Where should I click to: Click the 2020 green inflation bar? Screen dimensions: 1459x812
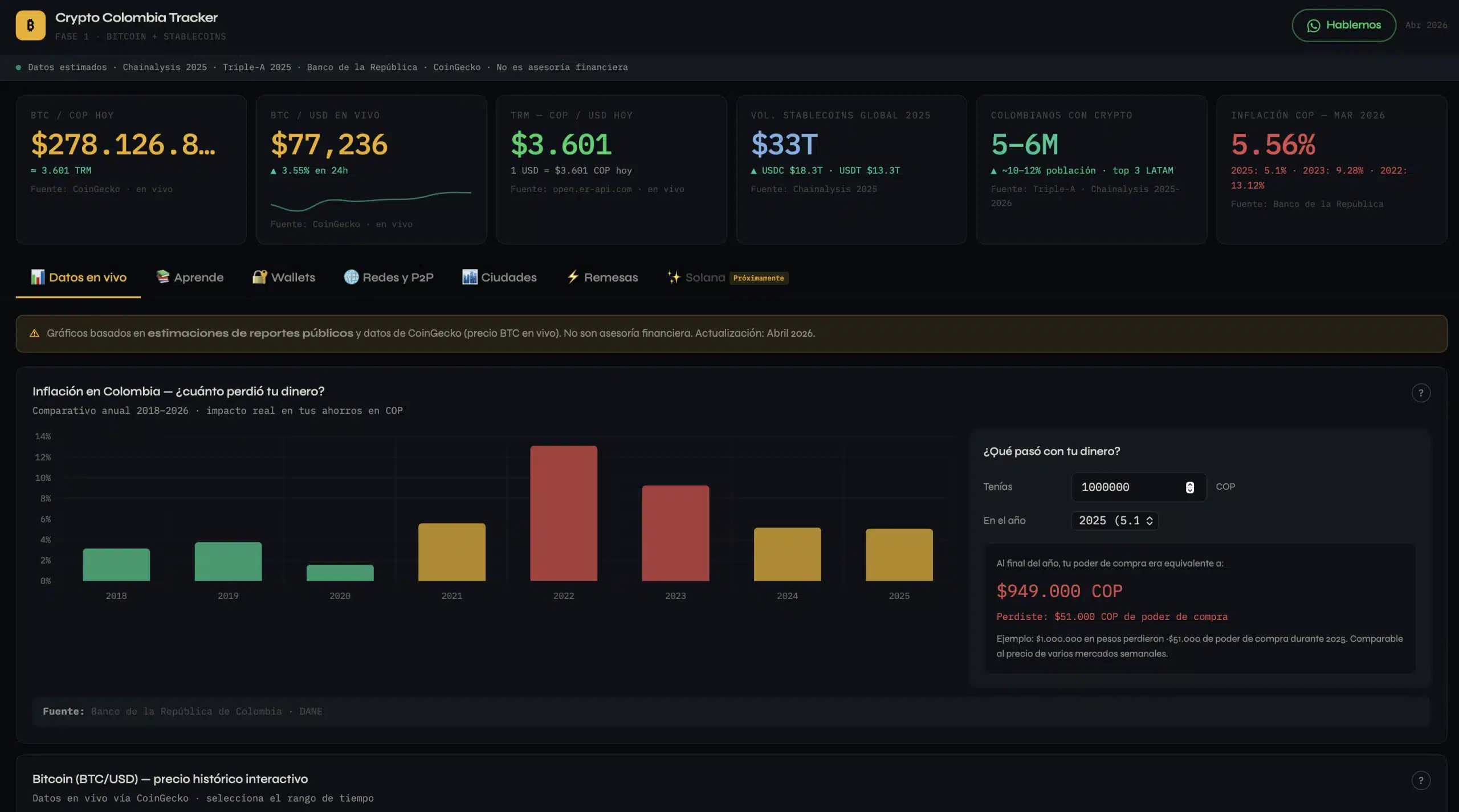click(340, 573)
